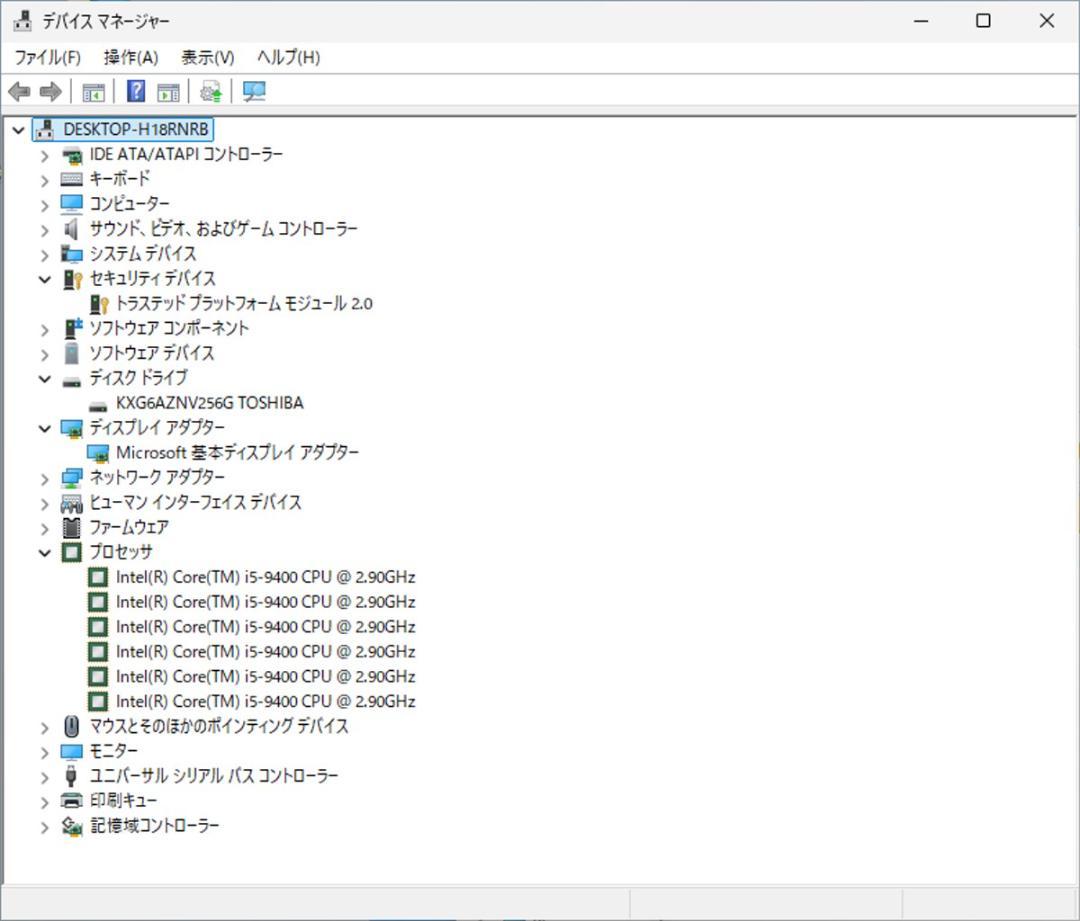Screen dimensions: 1080x921
Task: Select the 記憶域コントローラー label
Action: pos(154,825)
